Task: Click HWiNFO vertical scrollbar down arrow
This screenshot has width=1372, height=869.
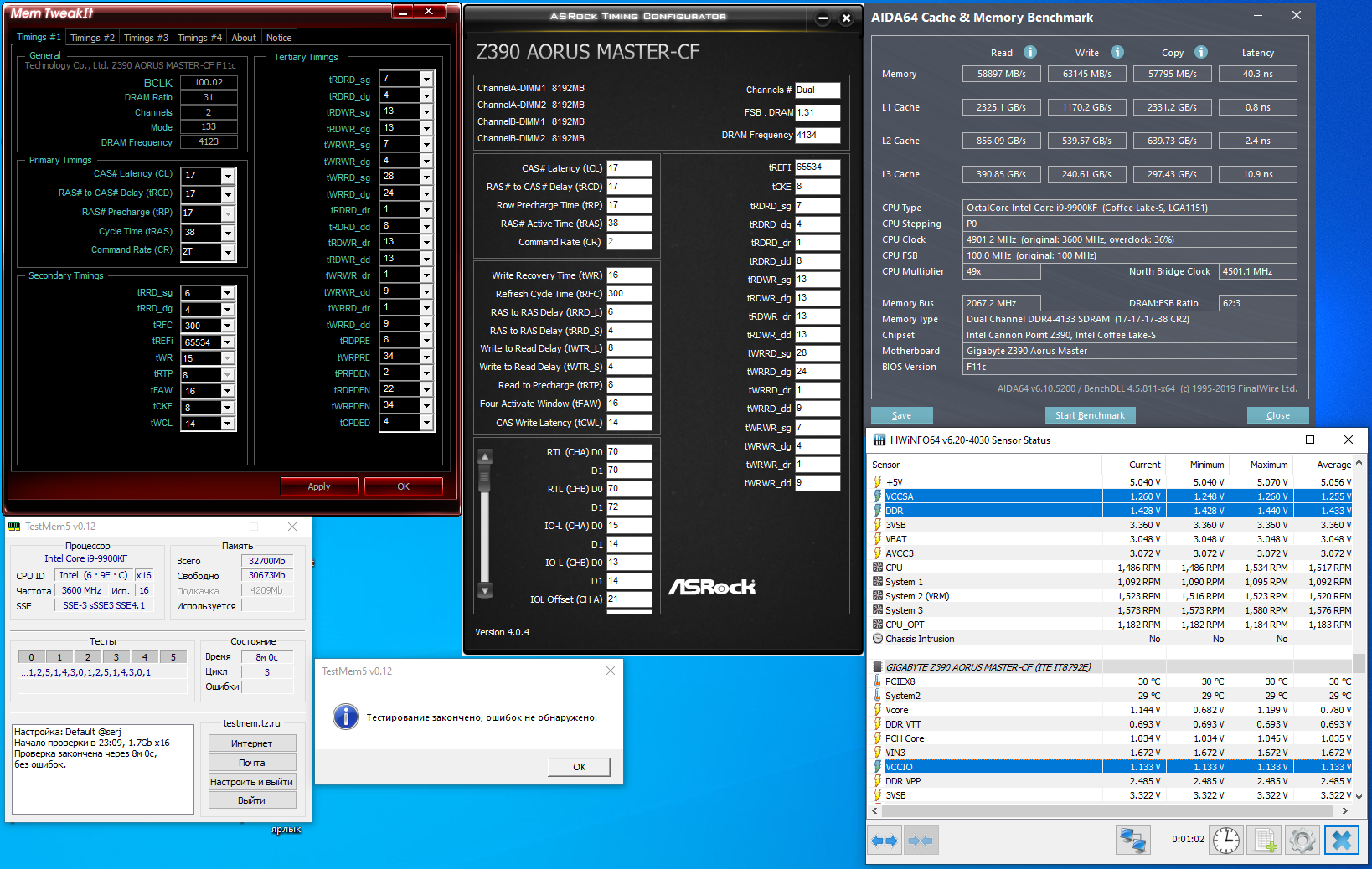Action: (x=1359, y=796)
